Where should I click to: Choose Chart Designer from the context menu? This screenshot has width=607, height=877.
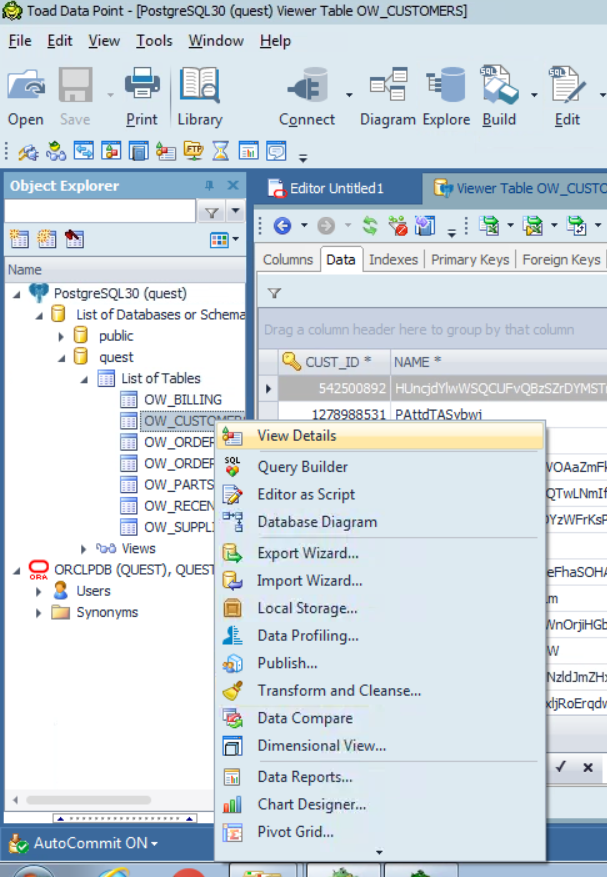(380, 804)
